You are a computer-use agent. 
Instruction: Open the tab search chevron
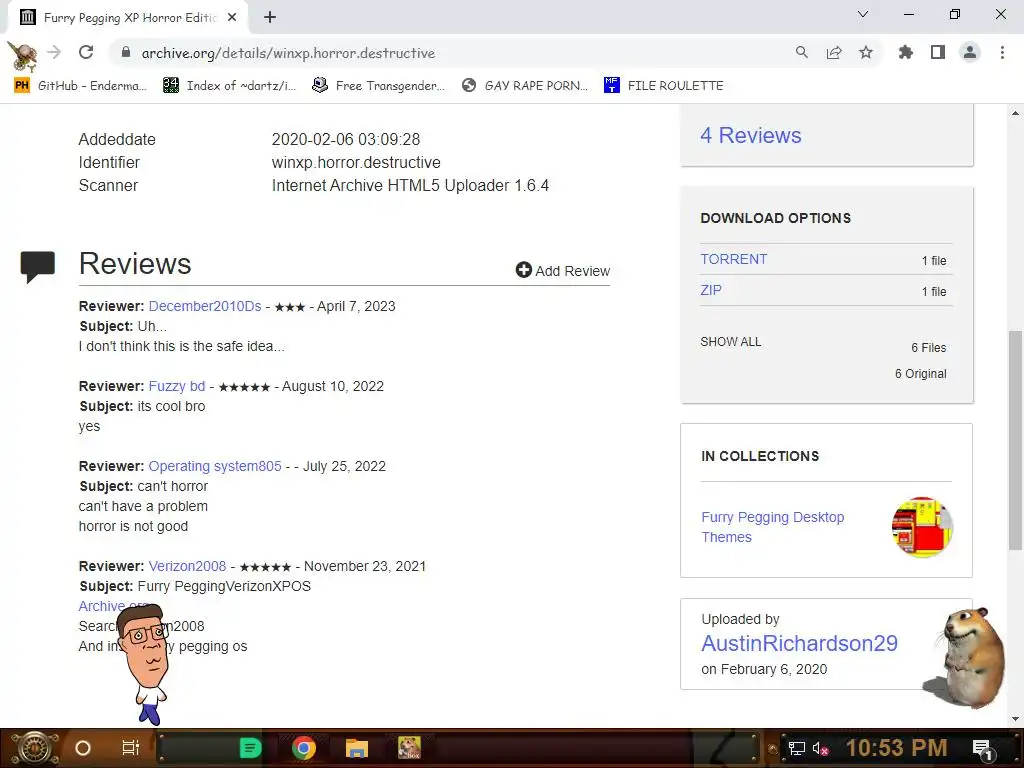[x=863, y=14]
